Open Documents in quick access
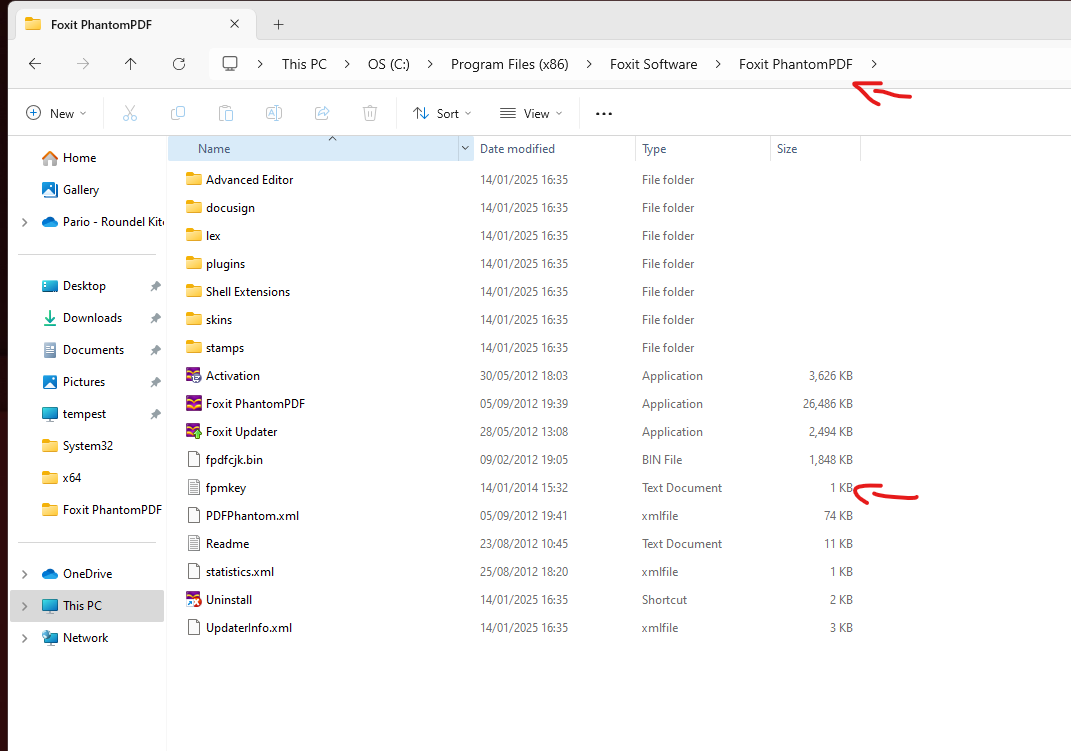Viewport: 1071px width, 751px height. point(83,350)
